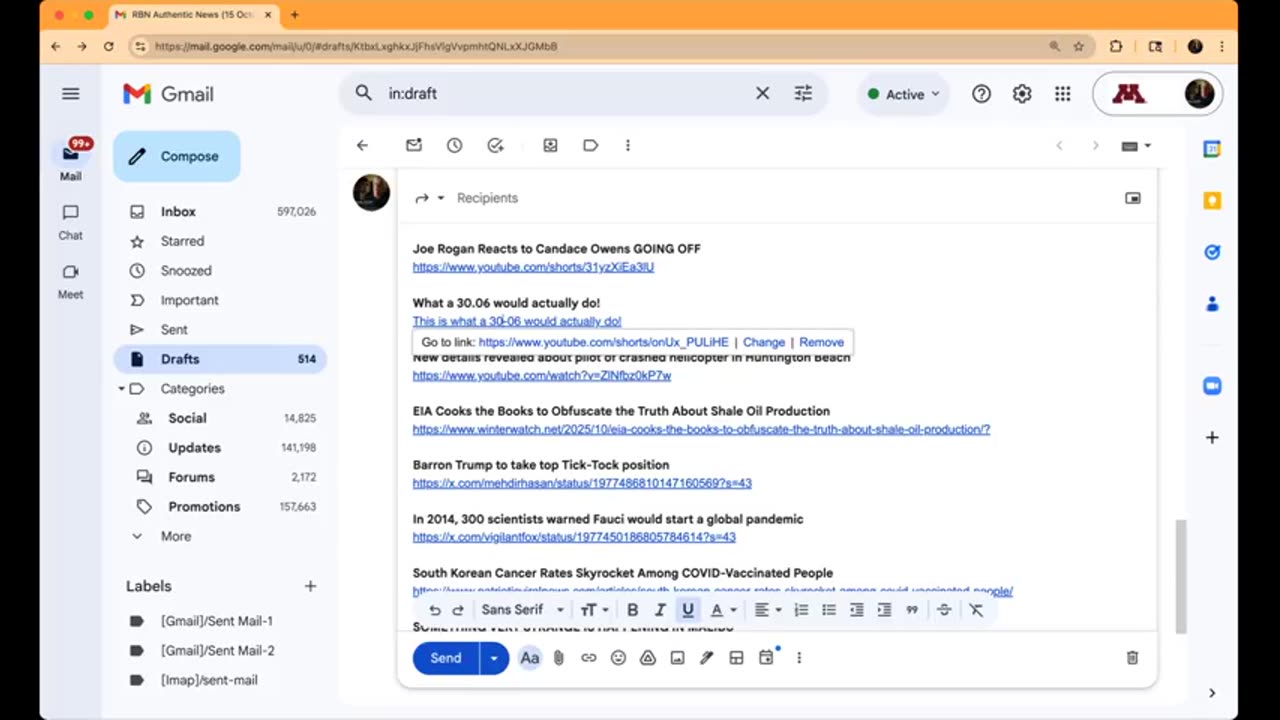
Task: Open the Sent folder
Action: [220, 330]
